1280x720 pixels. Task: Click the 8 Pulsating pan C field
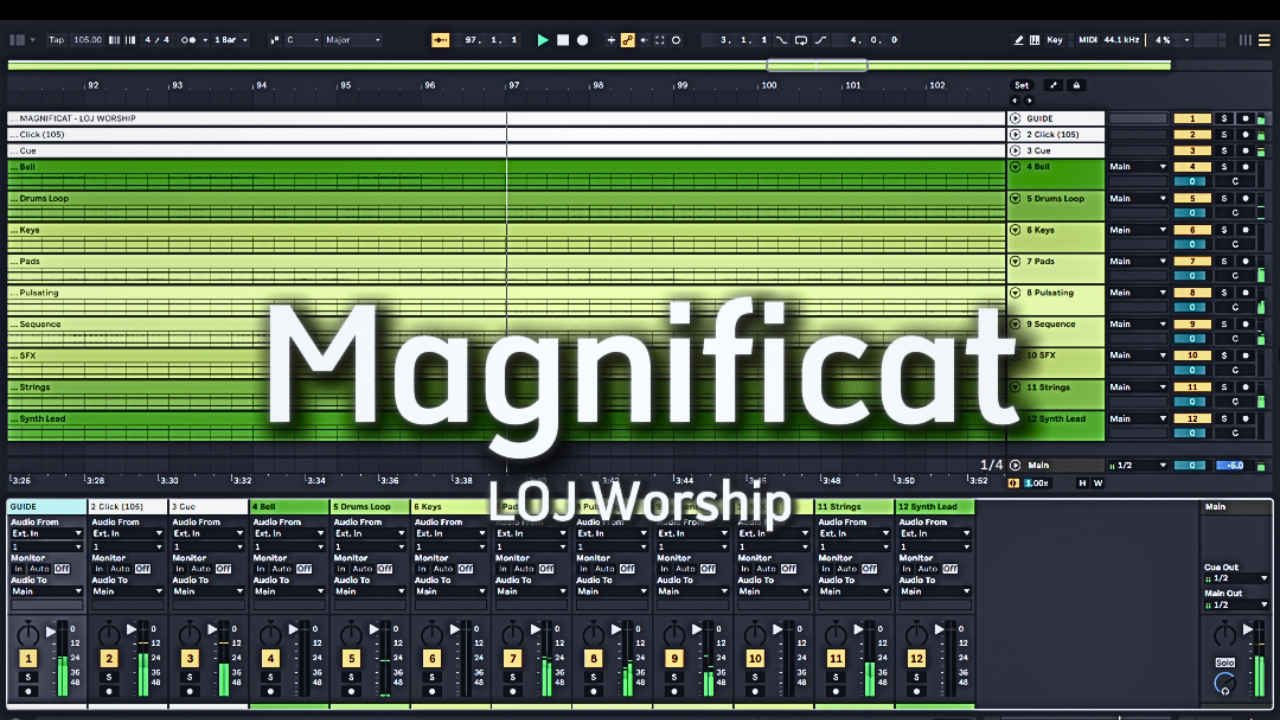point(1235,307)
